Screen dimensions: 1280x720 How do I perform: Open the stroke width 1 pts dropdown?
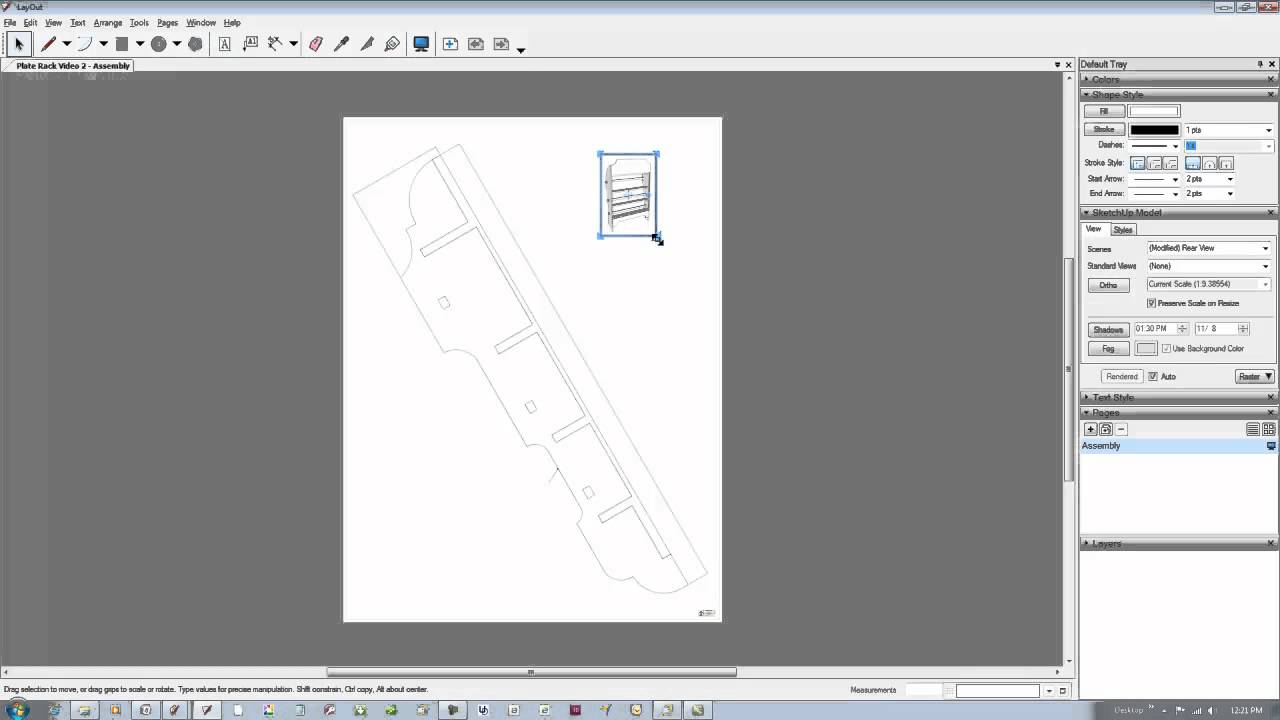coord(1229,130)
